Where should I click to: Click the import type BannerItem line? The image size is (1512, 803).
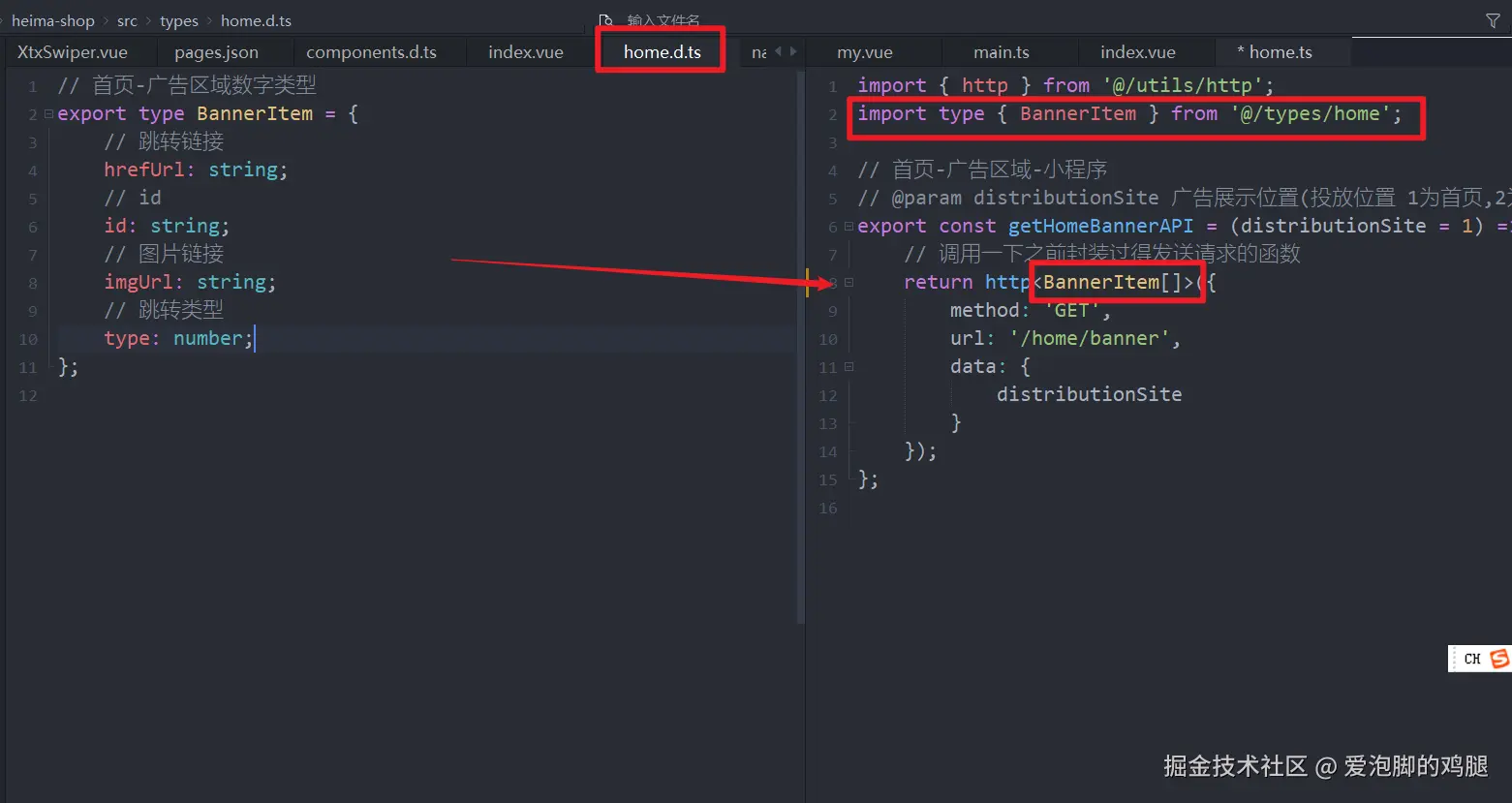[x=1129, y=113]
